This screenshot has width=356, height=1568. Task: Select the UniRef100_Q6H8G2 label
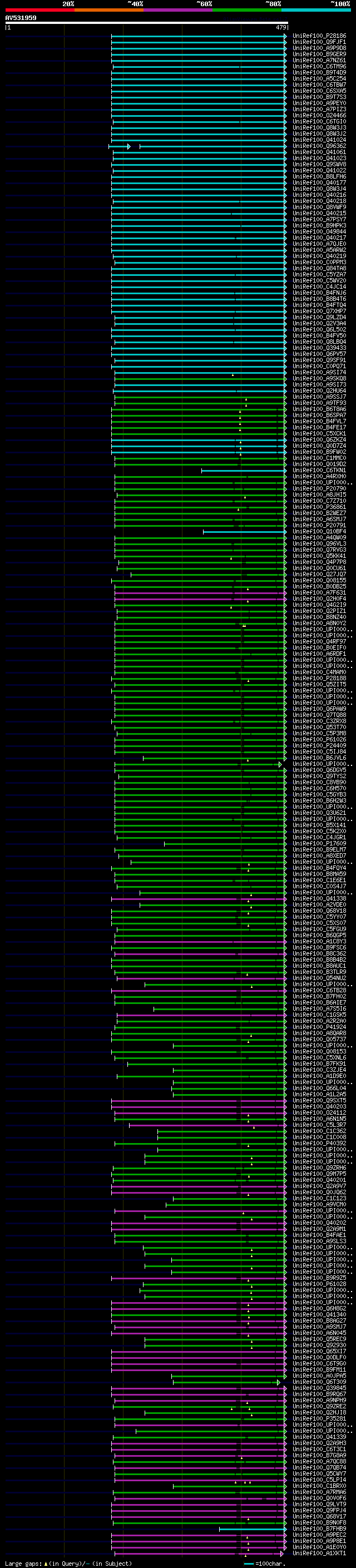click(319, 1308)
